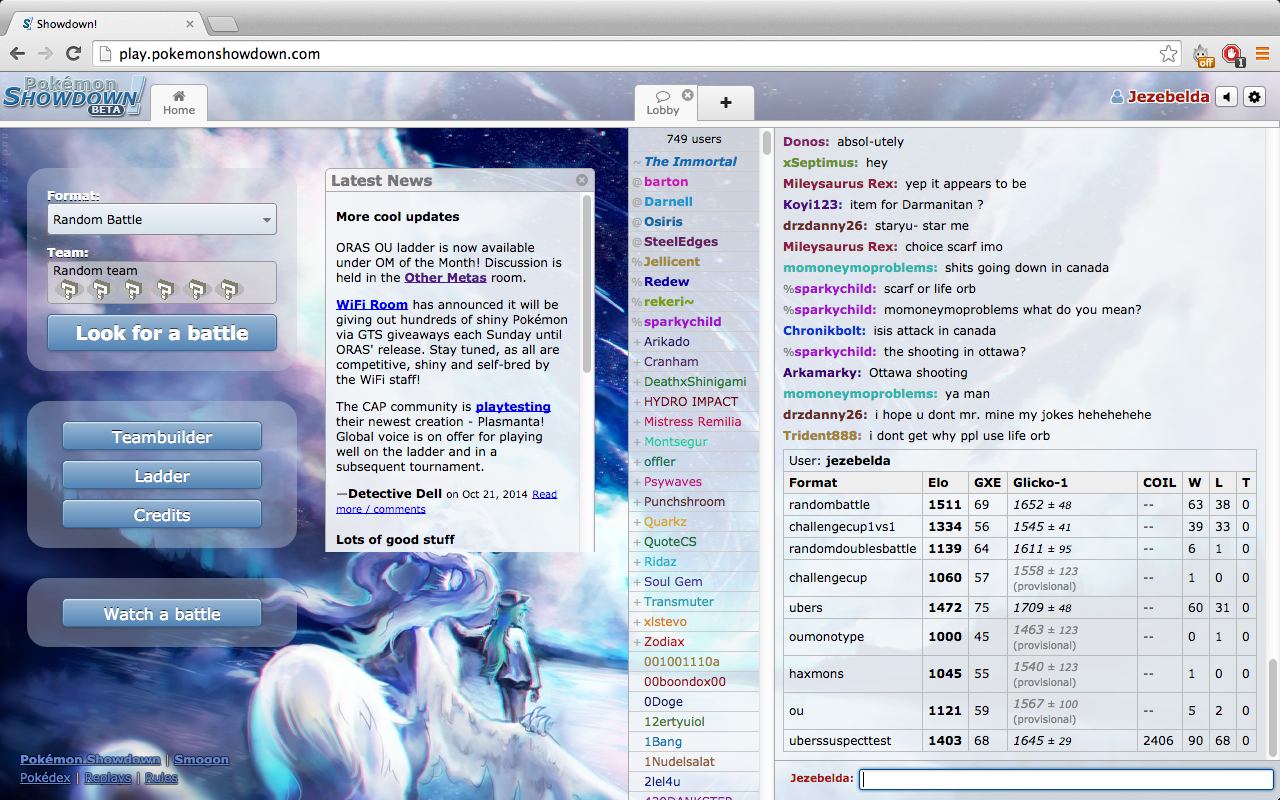Select user 1Nudelsalat in the userlist
1280x800 pixels.
click(x=694, y=761)
